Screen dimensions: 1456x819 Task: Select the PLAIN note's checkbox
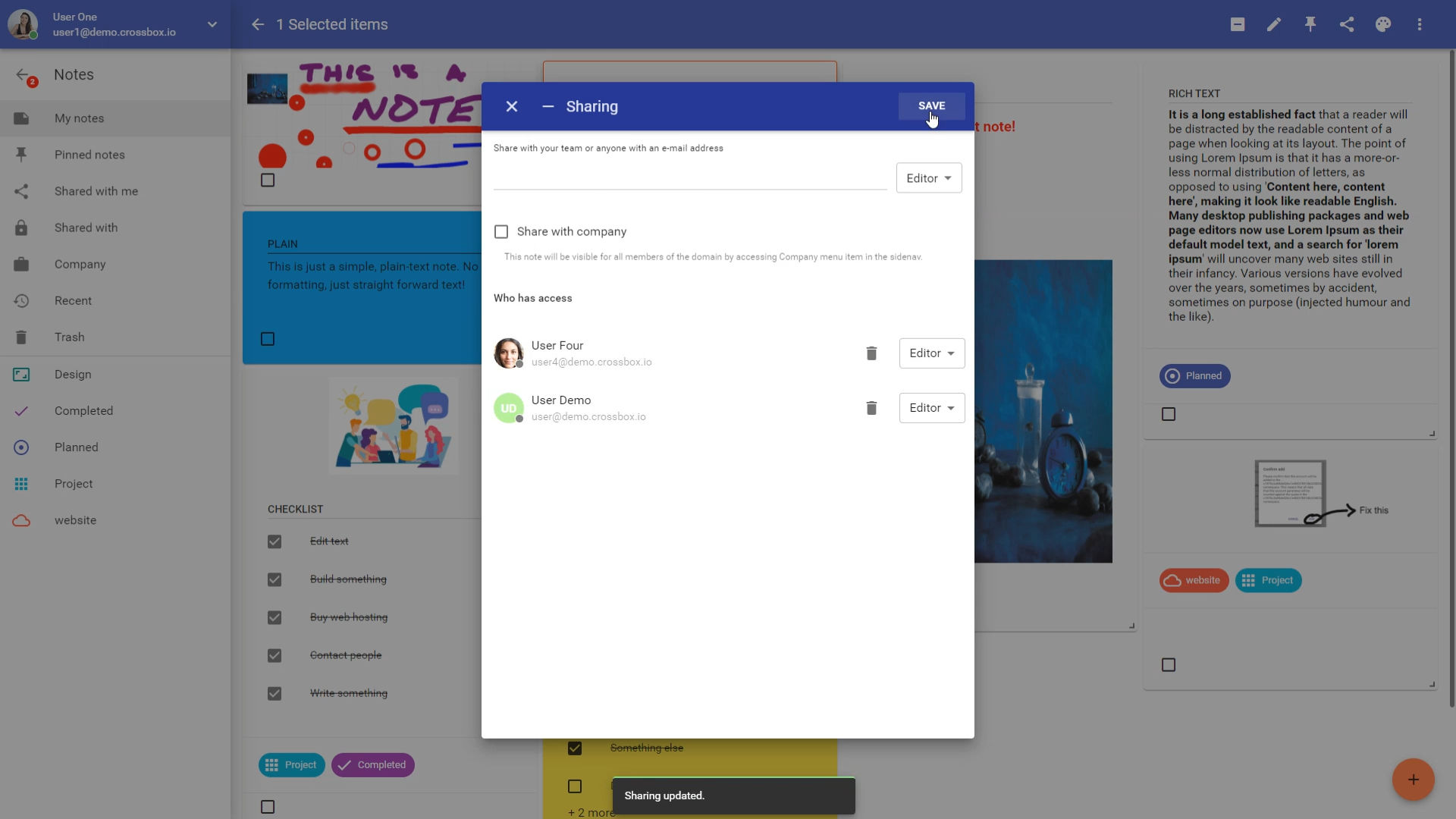point(268,338)
